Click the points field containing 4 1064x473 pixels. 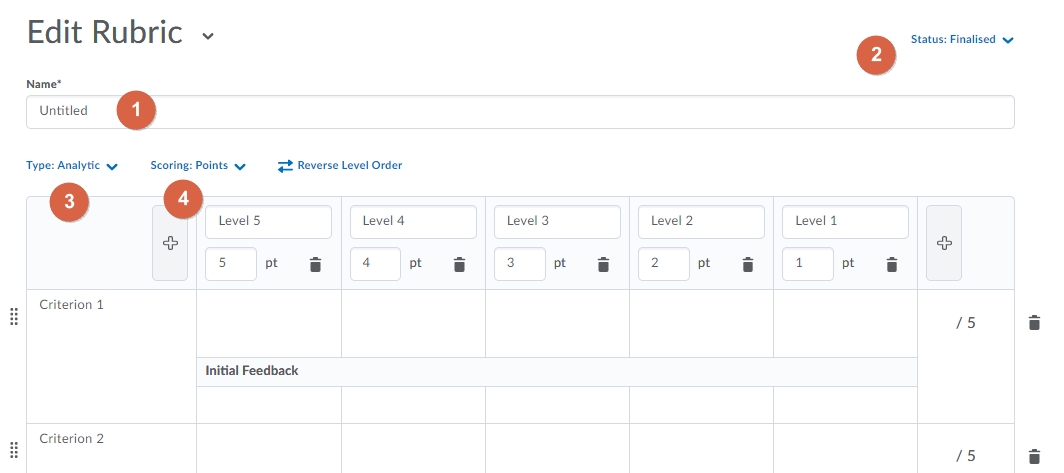tap(375, 264)
